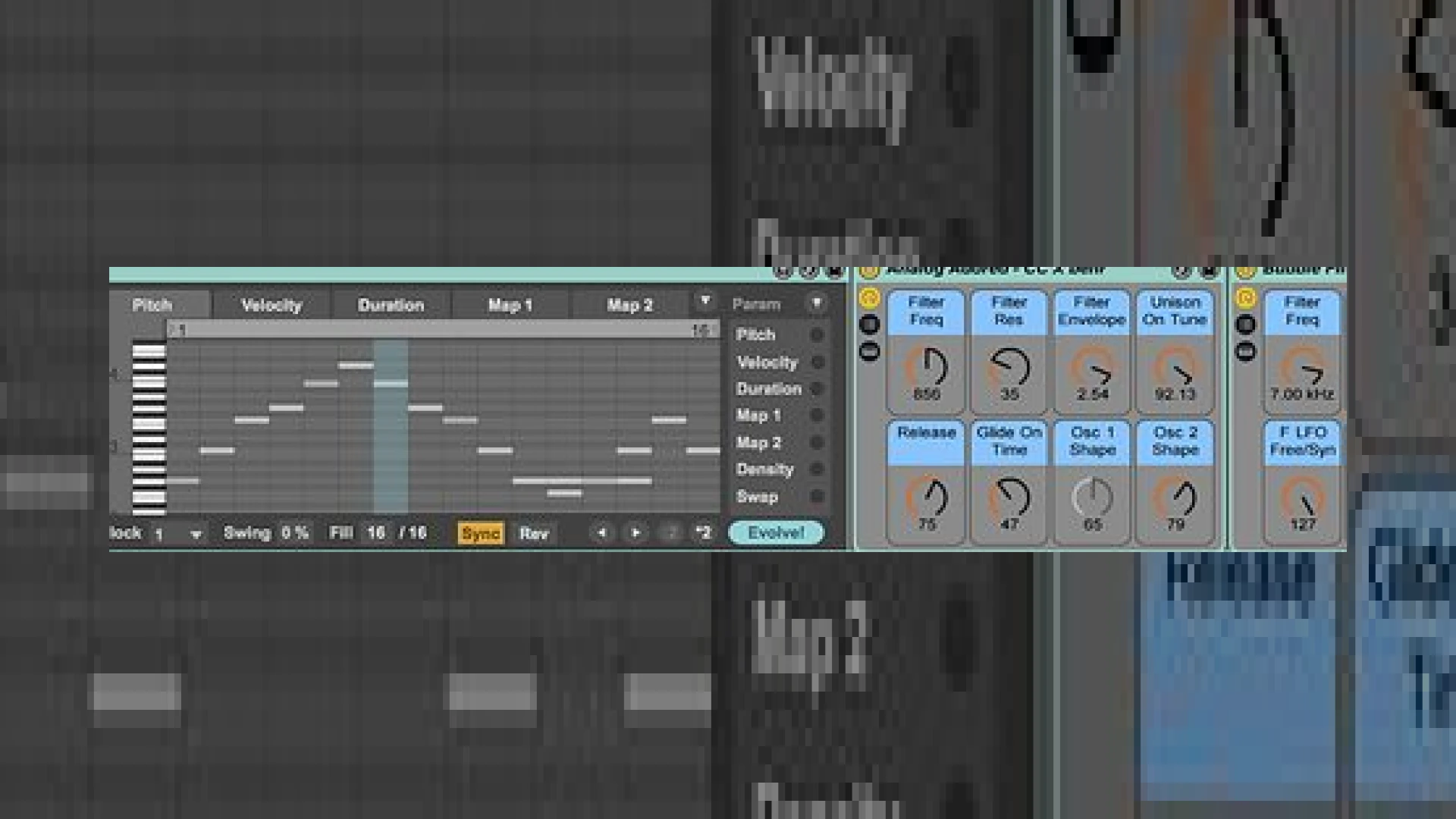Toggle the Swap evolve parameter dot
The width and height of the screenshot is (1456, 819).
click(x=817, y=497)
